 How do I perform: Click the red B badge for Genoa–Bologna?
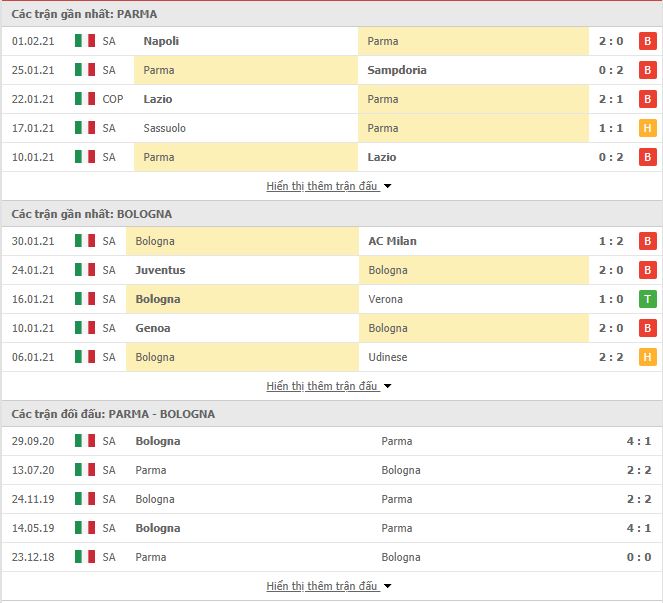647,328
